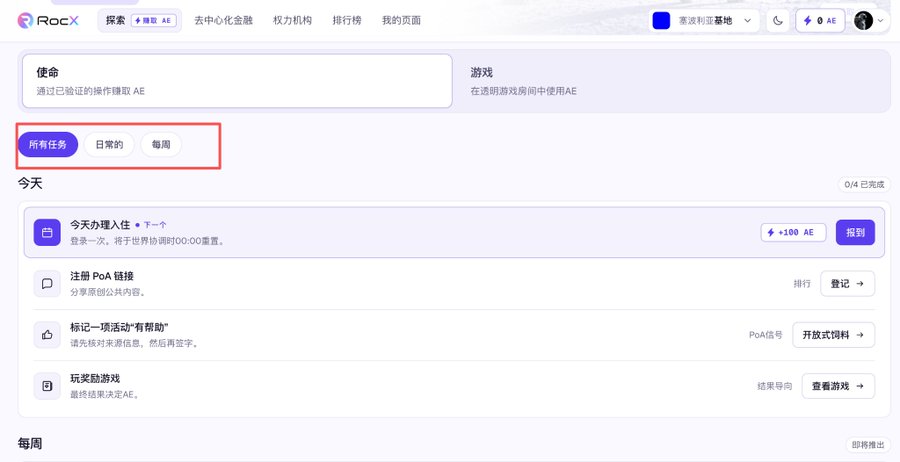Open the profile avatar menu
Image resolution: width=900 pixels, height=462 pixels.
click(863, 21)
